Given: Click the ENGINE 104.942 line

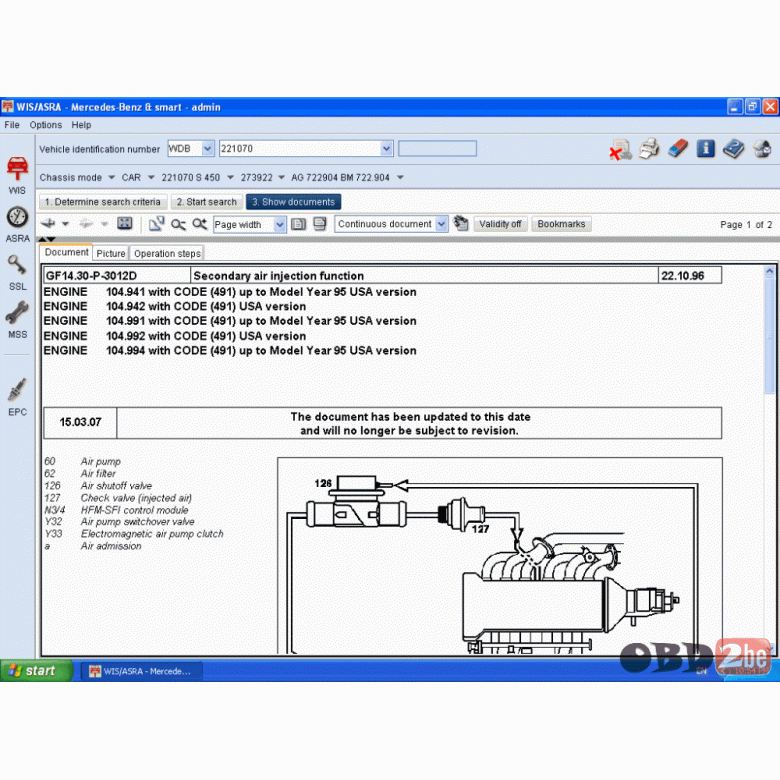Looking at the screenshot, I should tap(175, 306).
